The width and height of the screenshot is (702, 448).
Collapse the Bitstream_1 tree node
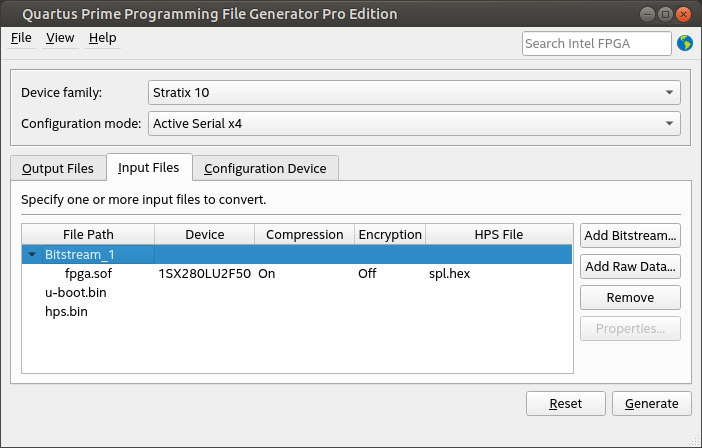[32, 255]
